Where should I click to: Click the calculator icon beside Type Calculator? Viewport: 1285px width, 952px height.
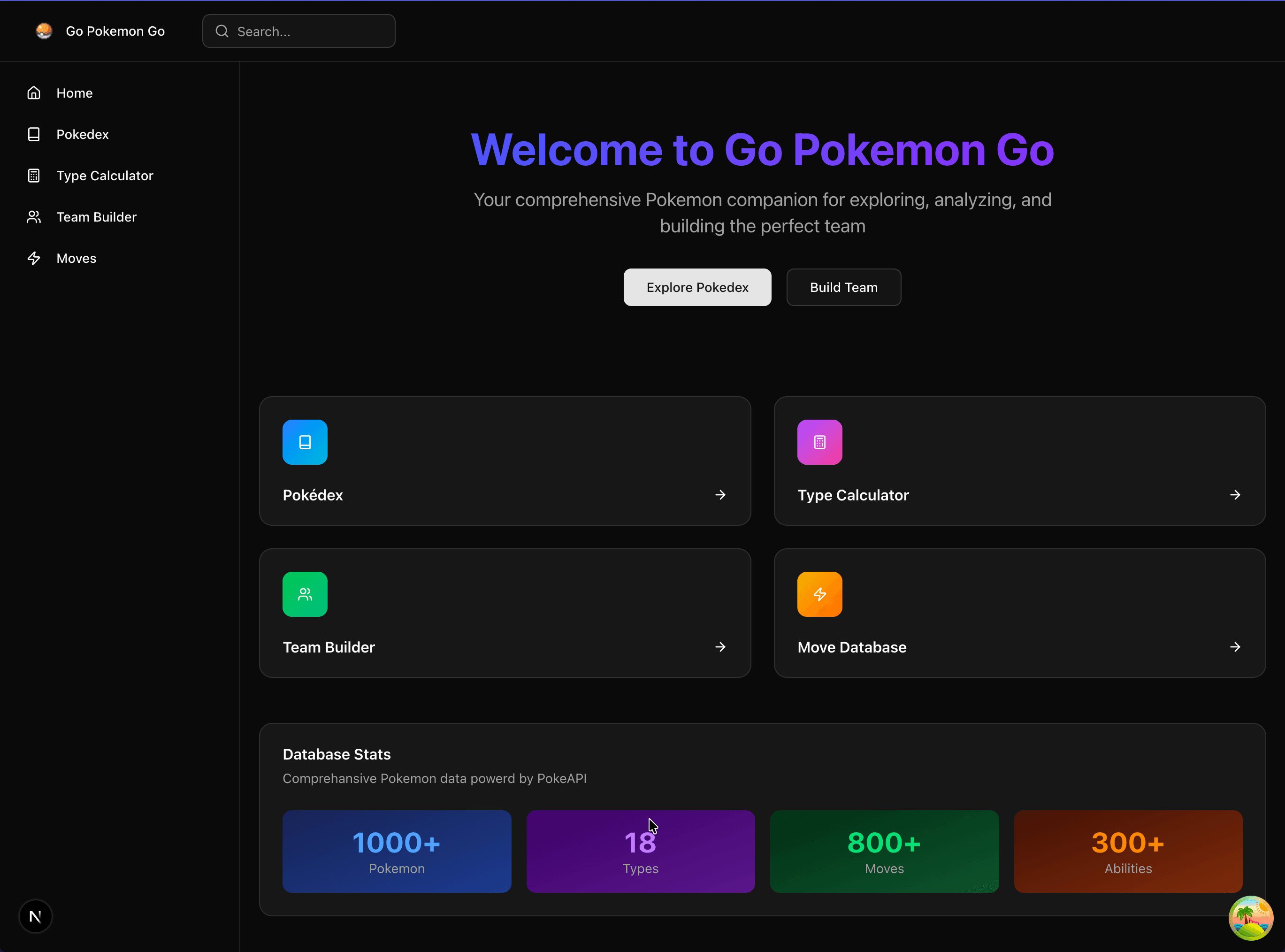pos(33,175)
